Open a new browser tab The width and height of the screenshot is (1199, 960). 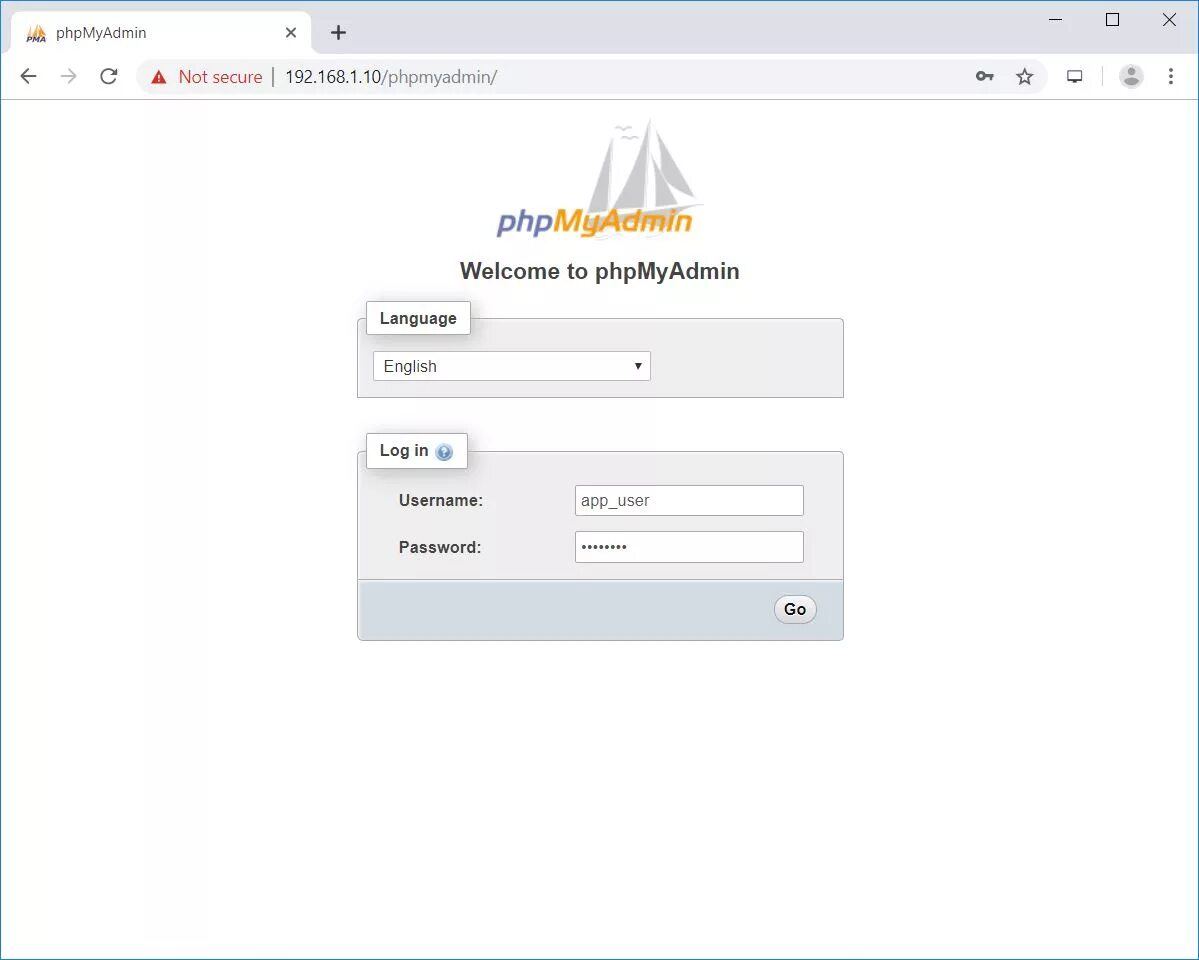[x=338, y=33]
